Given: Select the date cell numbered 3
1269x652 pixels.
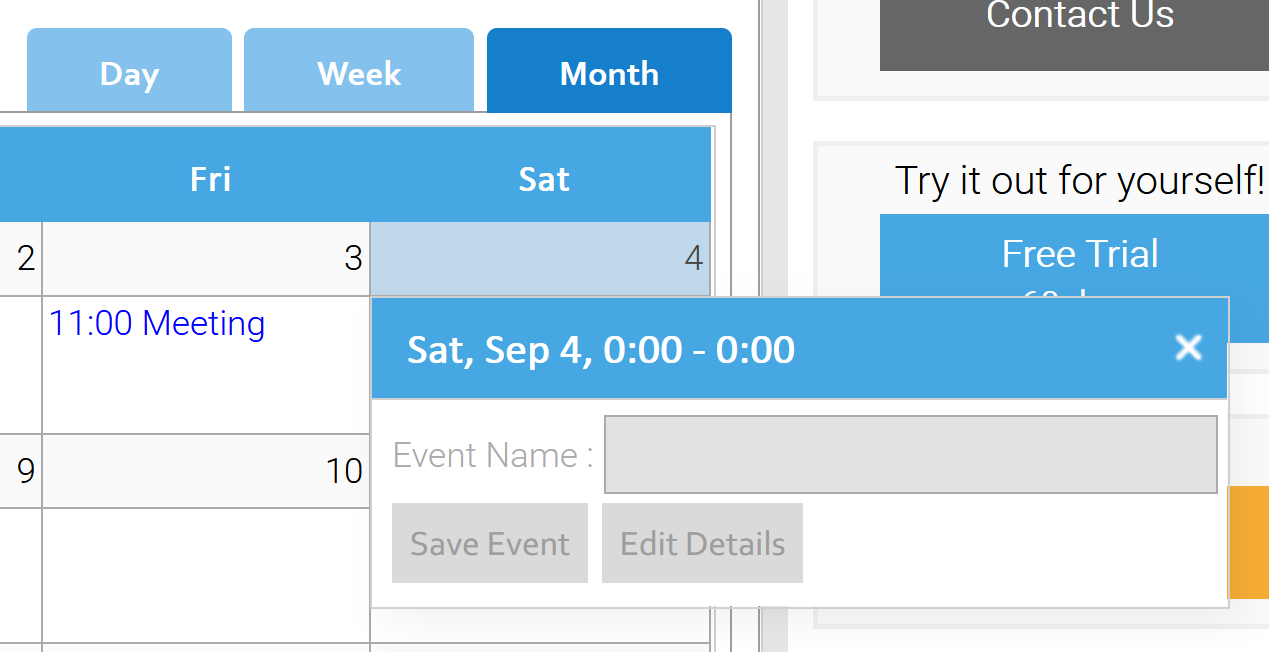Looking at the screenshot, I should tap(206, 258).
